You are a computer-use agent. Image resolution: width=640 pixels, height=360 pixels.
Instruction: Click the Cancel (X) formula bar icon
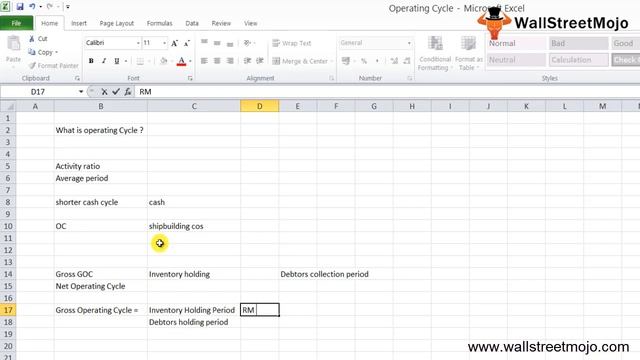[x=104, y=92]
